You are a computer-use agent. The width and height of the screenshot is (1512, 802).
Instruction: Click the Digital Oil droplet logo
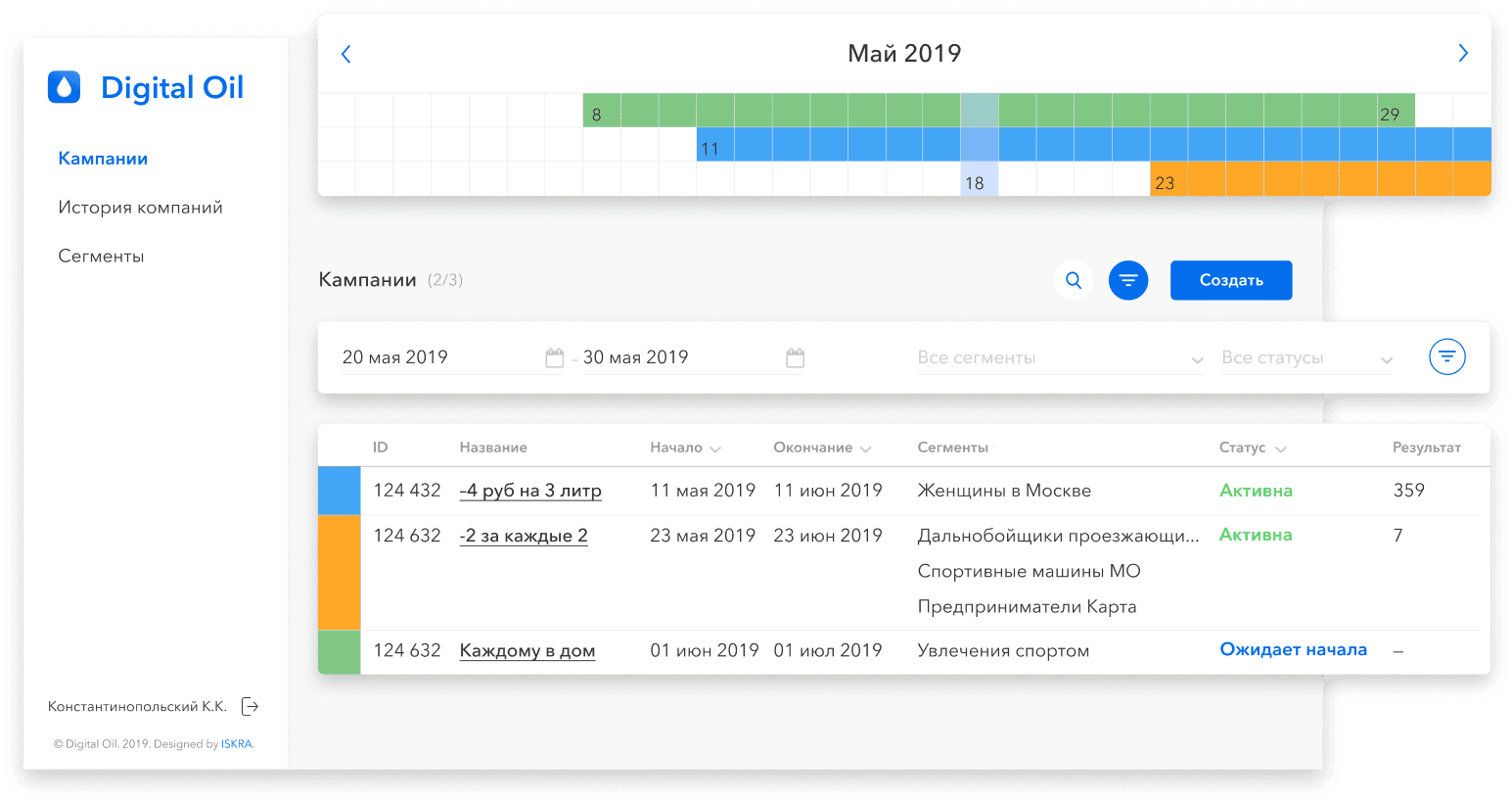[x=65, y=87]
